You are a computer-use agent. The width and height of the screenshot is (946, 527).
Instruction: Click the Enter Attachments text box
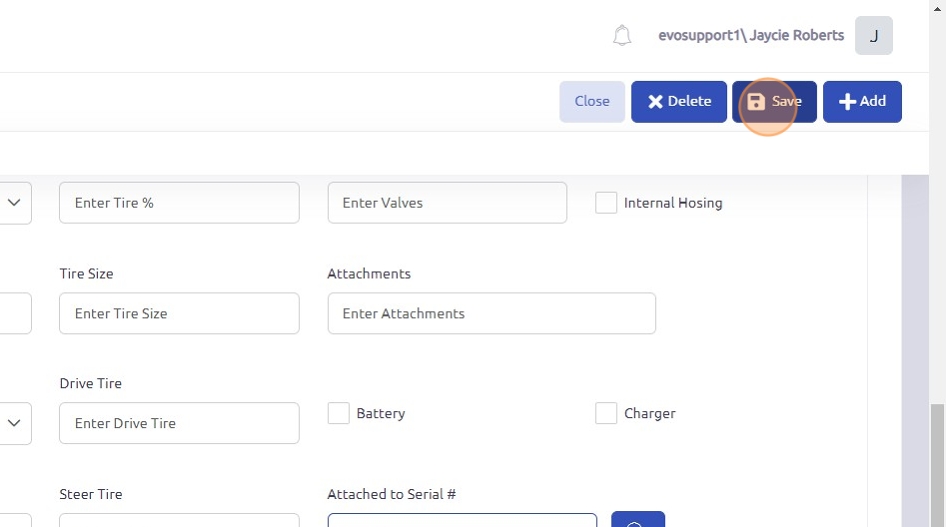pyautogui.click(x=491, y=313)
